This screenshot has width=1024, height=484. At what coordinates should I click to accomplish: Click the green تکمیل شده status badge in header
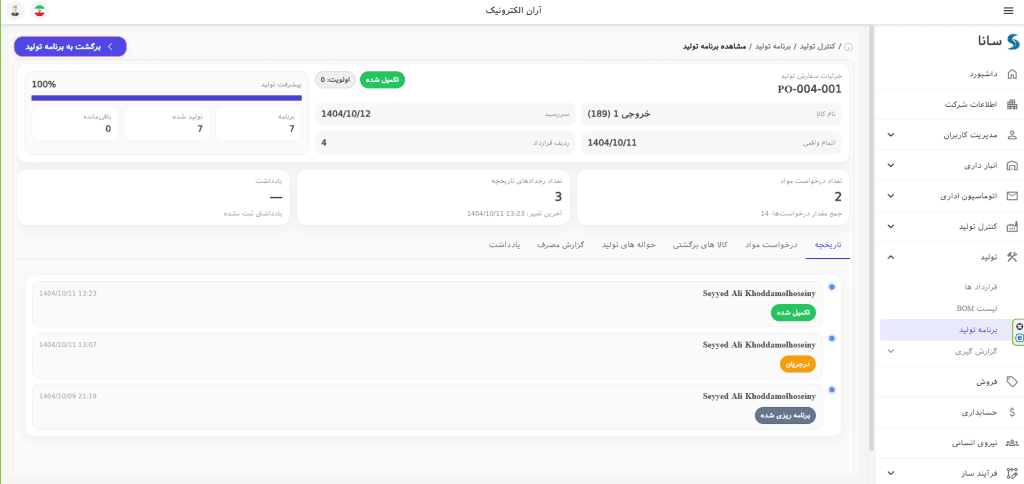382,80
